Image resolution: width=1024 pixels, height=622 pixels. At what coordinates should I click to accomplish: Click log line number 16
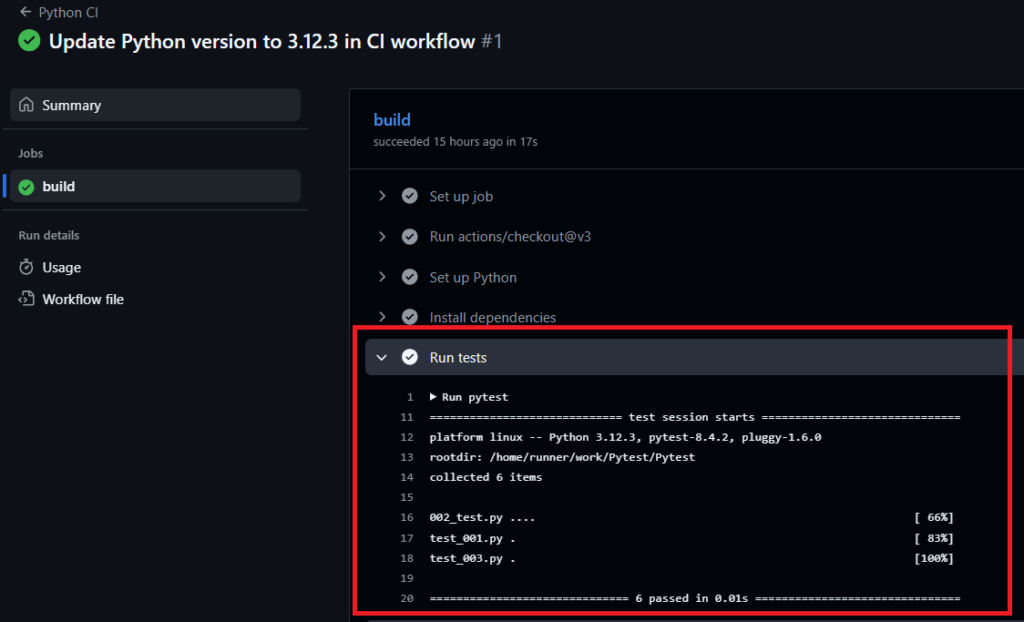[407, 517]
